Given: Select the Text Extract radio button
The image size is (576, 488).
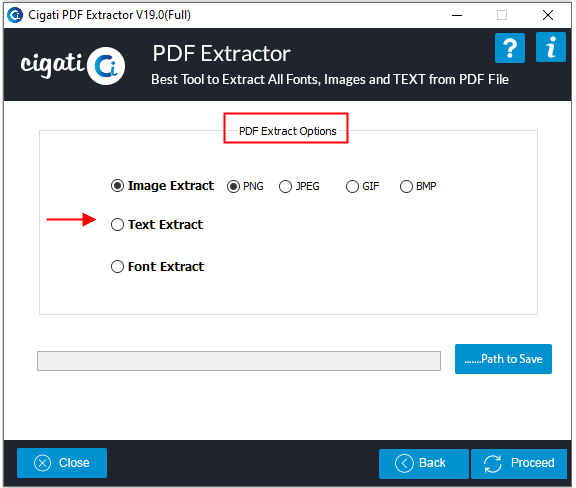Looking at the screenshot, I should pos(117,225).
